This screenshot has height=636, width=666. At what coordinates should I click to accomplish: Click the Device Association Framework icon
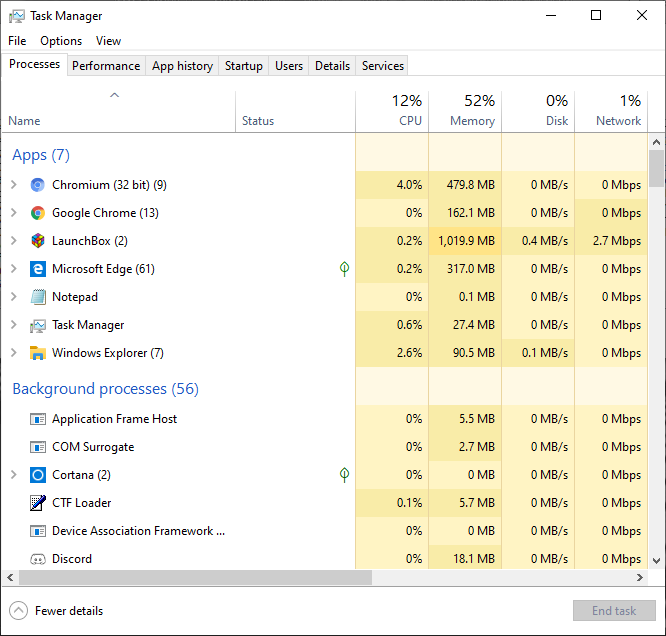pos(38,531)
